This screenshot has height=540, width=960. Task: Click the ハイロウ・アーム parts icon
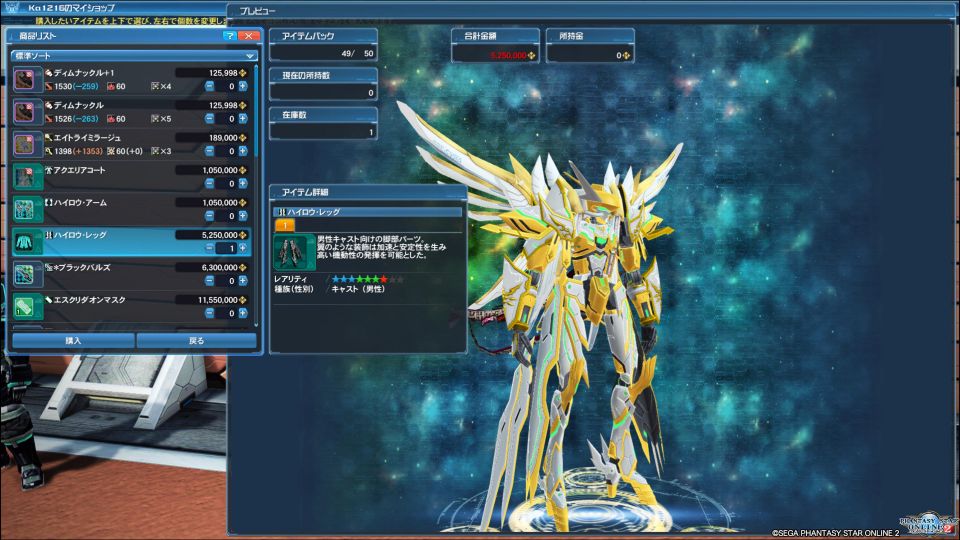click(x=26, y=209)
